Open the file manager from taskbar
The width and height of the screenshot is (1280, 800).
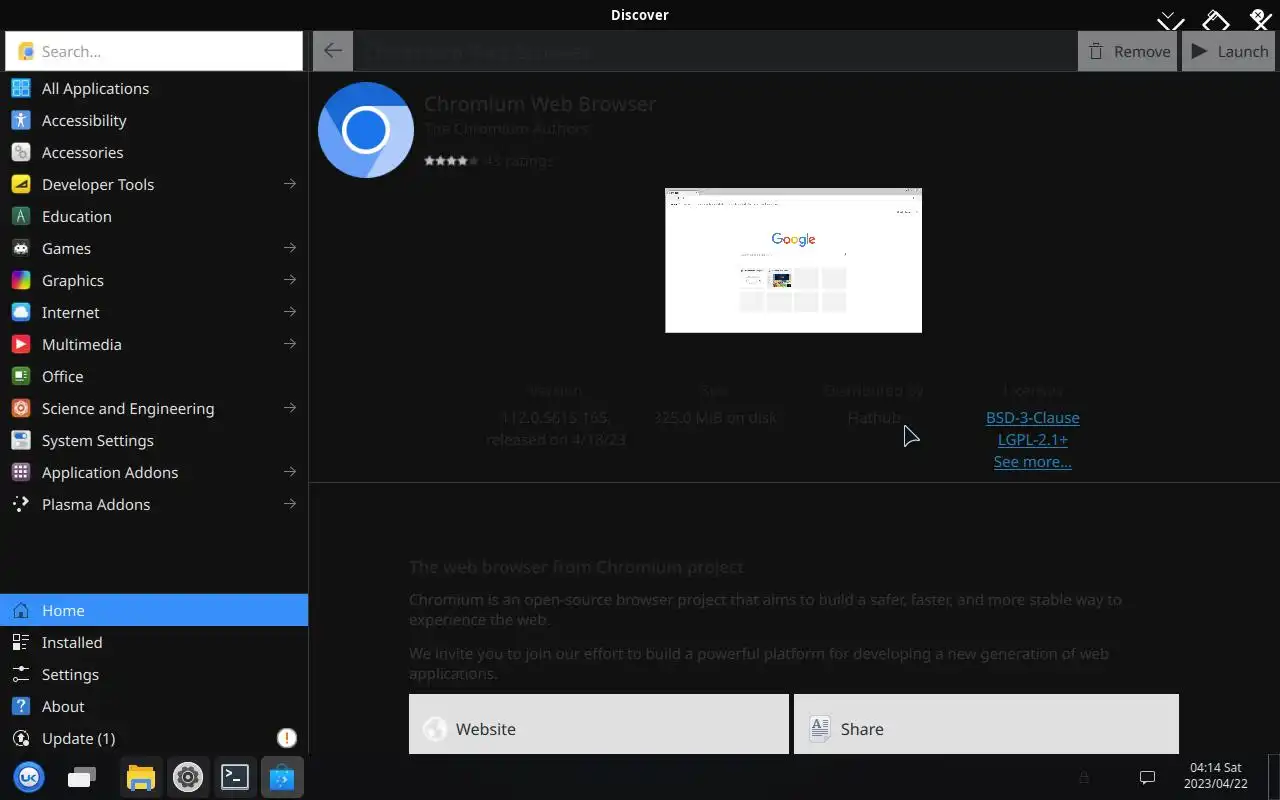[141, 777]
